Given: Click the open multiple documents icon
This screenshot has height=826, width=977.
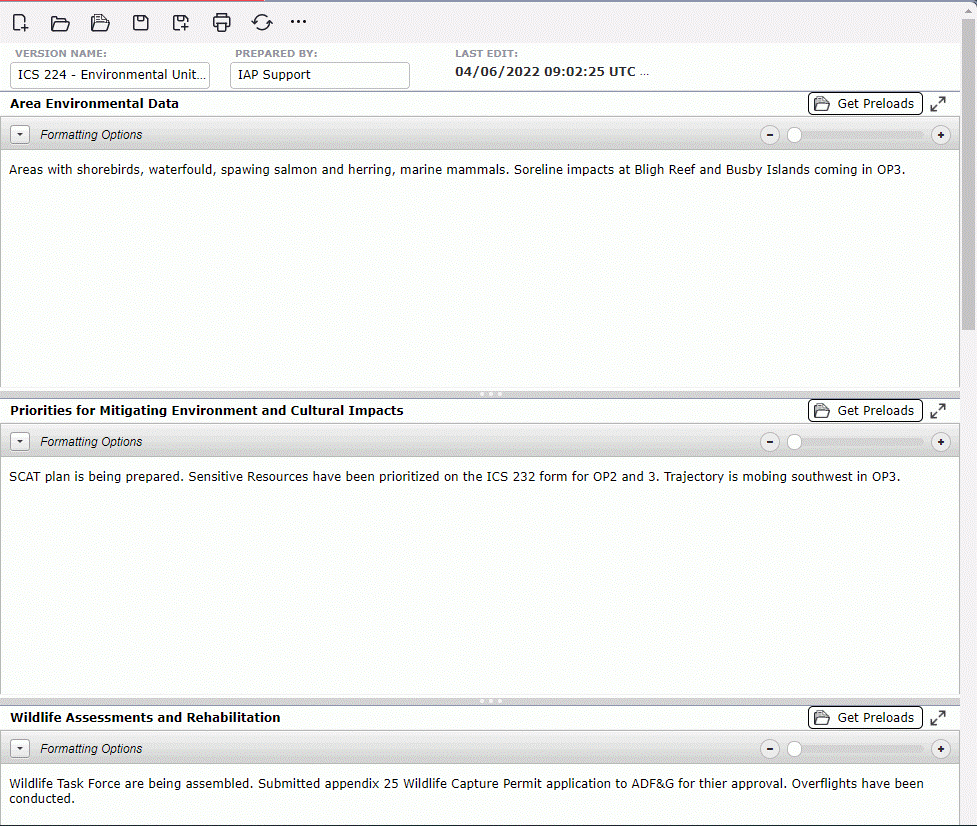Looking at the screenshot, I should tap(100, 23).
